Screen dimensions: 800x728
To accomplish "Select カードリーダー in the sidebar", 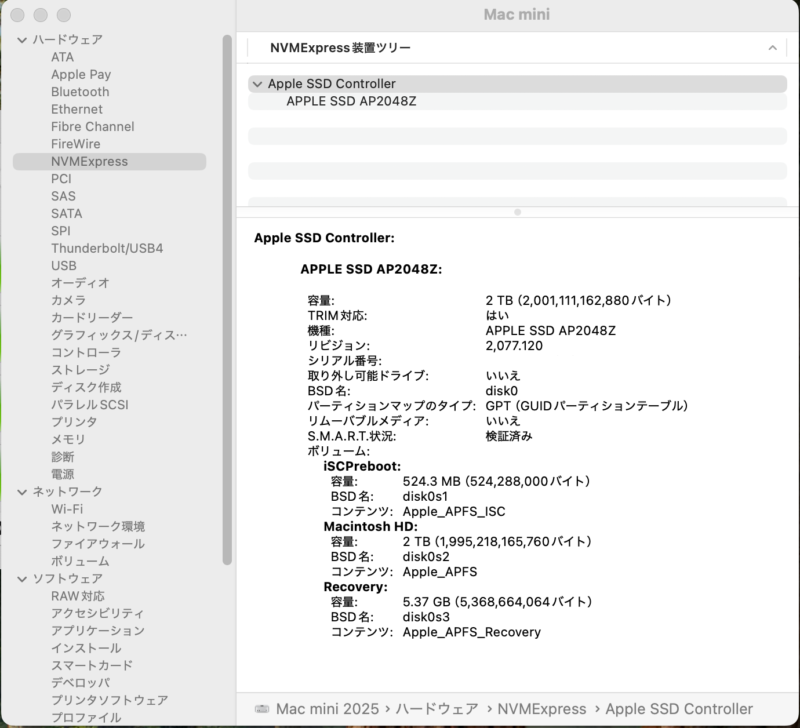I will click(x=92, y=318).
